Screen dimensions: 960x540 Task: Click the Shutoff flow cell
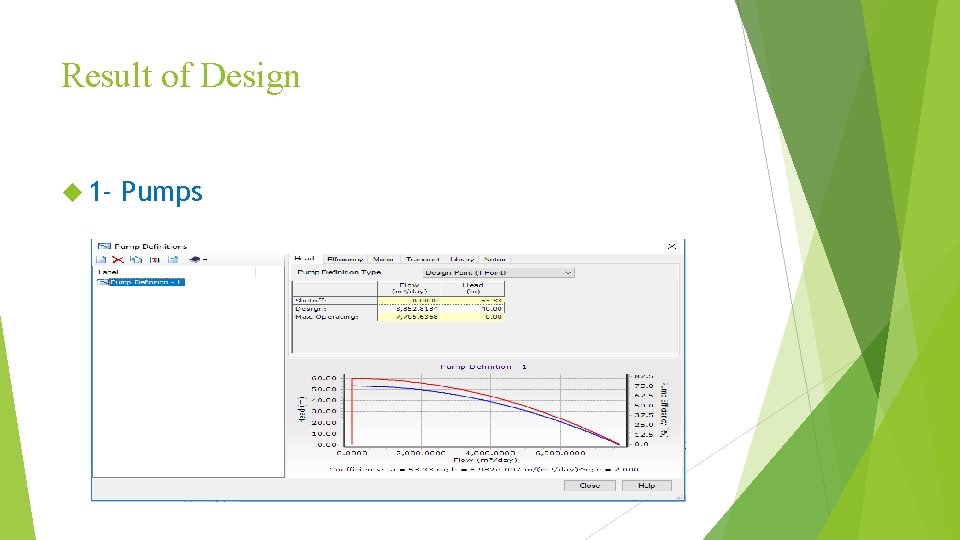409,301
